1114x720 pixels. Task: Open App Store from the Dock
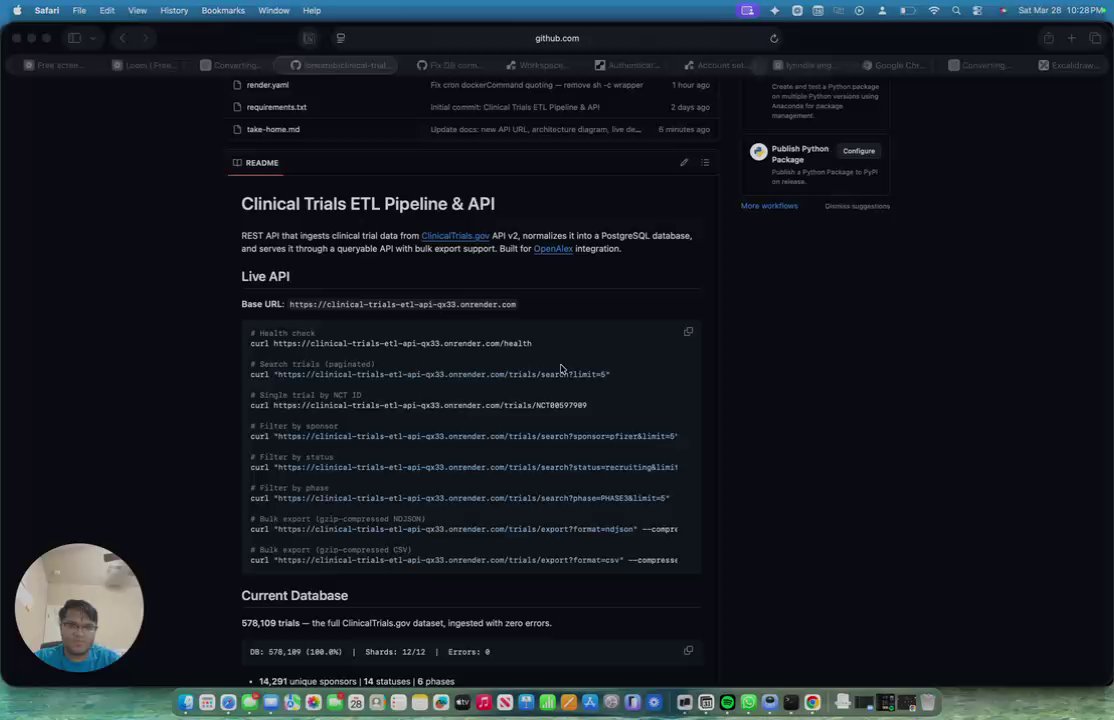[x=590, y=703]
